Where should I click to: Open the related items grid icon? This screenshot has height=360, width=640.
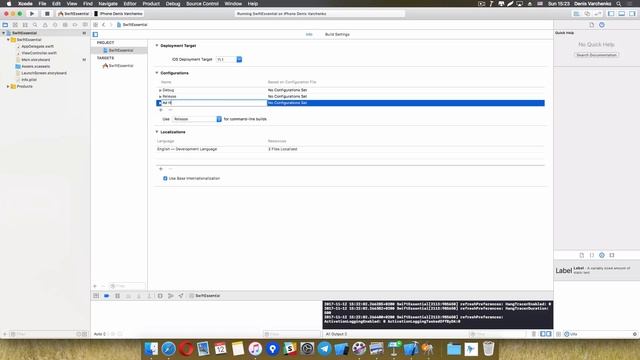96,25
